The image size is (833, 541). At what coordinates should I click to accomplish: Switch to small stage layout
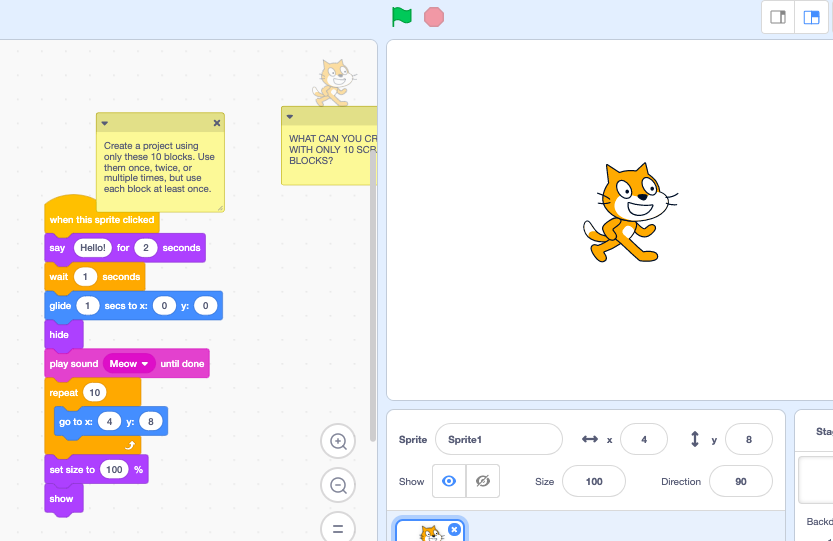tap(778, 18)
